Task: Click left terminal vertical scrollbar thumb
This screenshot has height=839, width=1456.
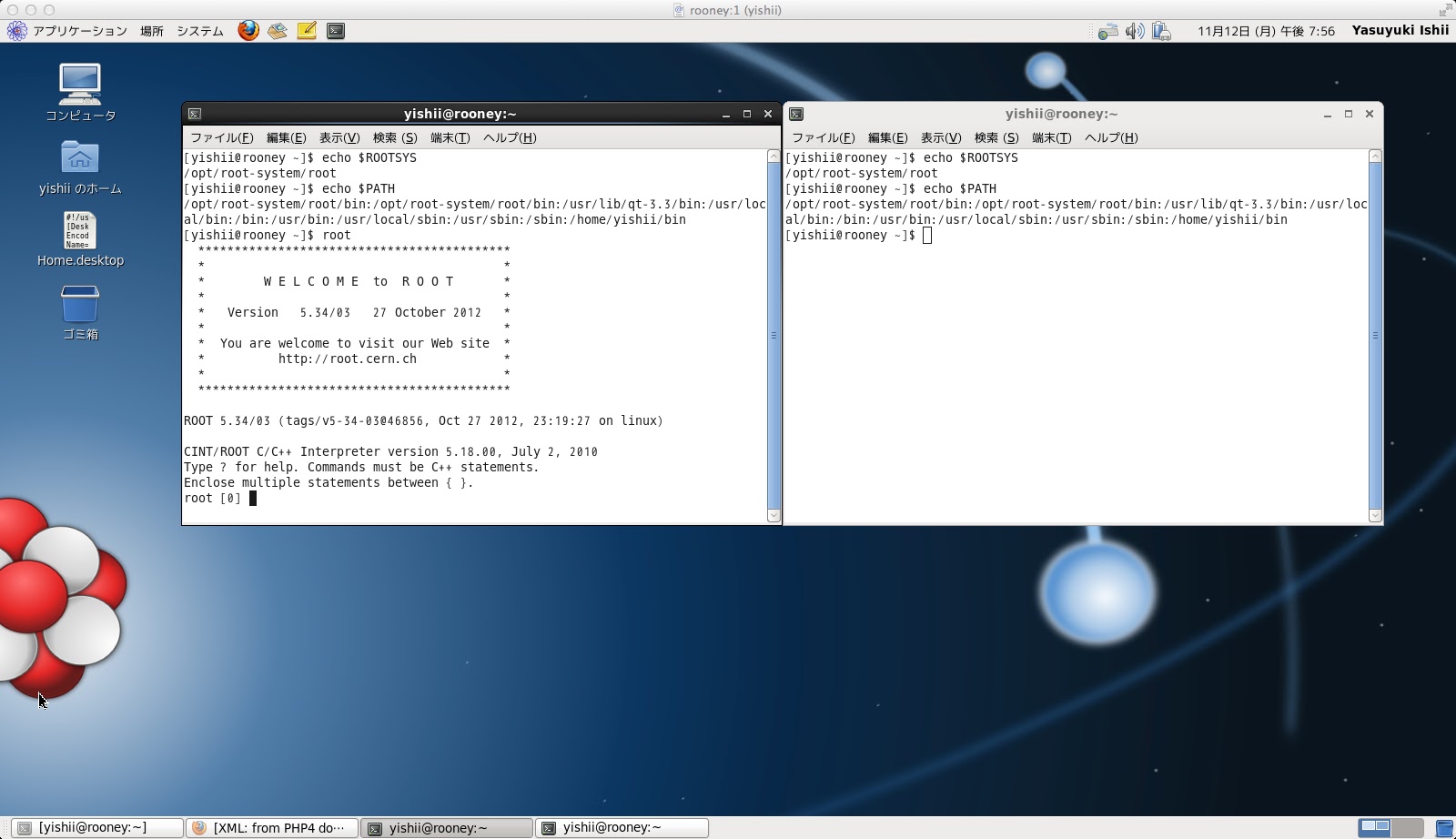Action: click(x=773, y=336)
